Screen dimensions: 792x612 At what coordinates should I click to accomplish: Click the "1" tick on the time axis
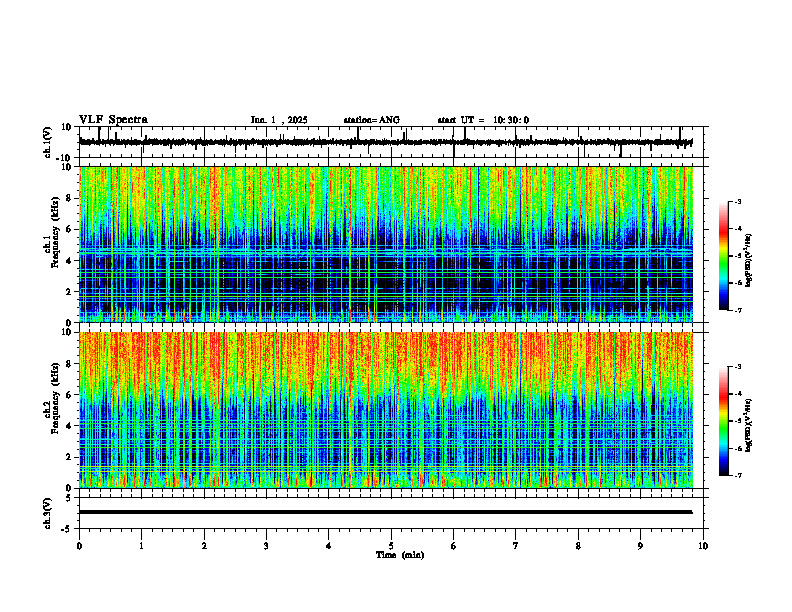click(141, 546)
